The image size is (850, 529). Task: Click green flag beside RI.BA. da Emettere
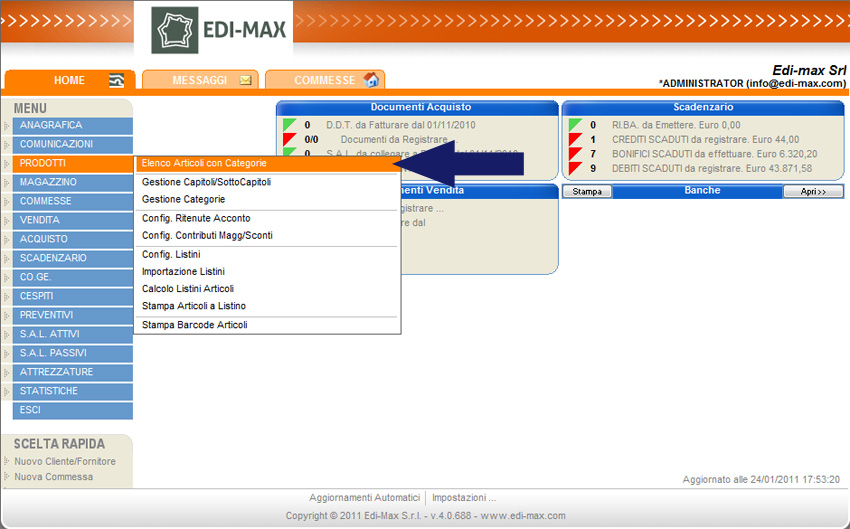click(x=575, y=125)
